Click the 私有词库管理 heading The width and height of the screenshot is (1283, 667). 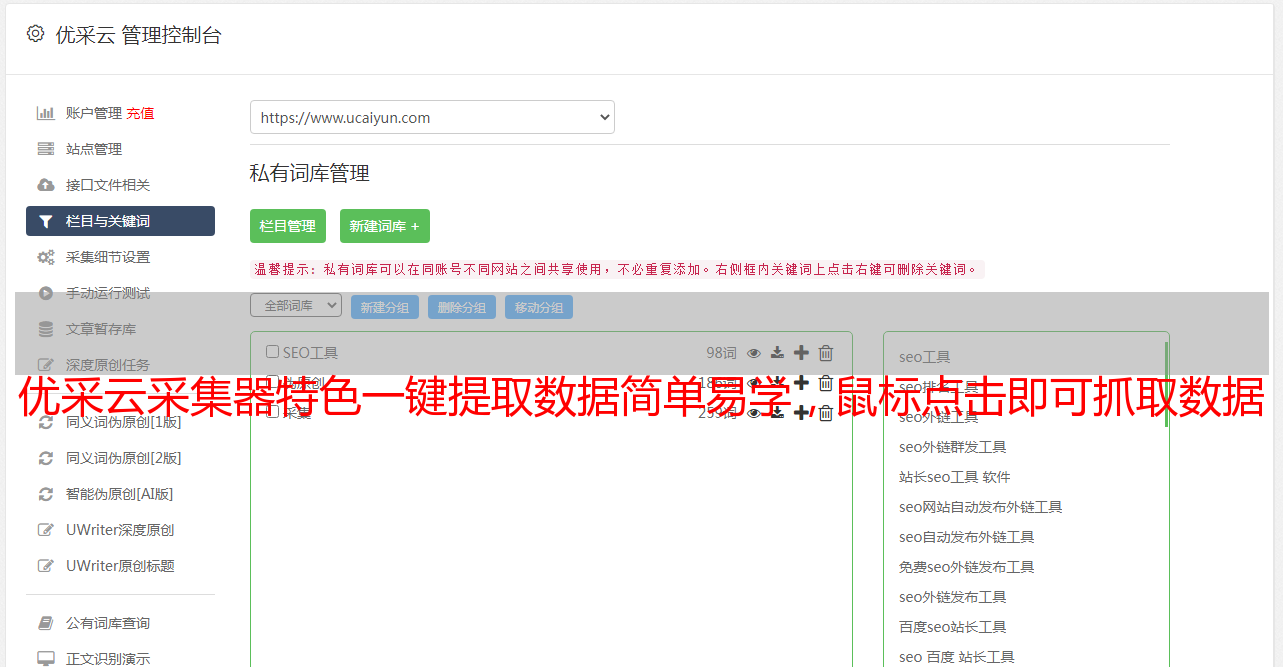(x=310, y=174)
